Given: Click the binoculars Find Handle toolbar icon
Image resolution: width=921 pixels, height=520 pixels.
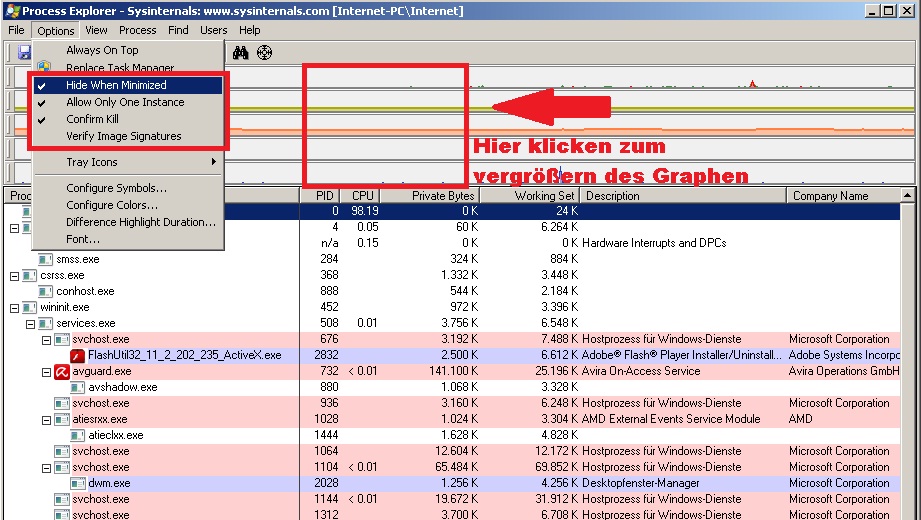Looking at the screenshot, I should [240, 53].
